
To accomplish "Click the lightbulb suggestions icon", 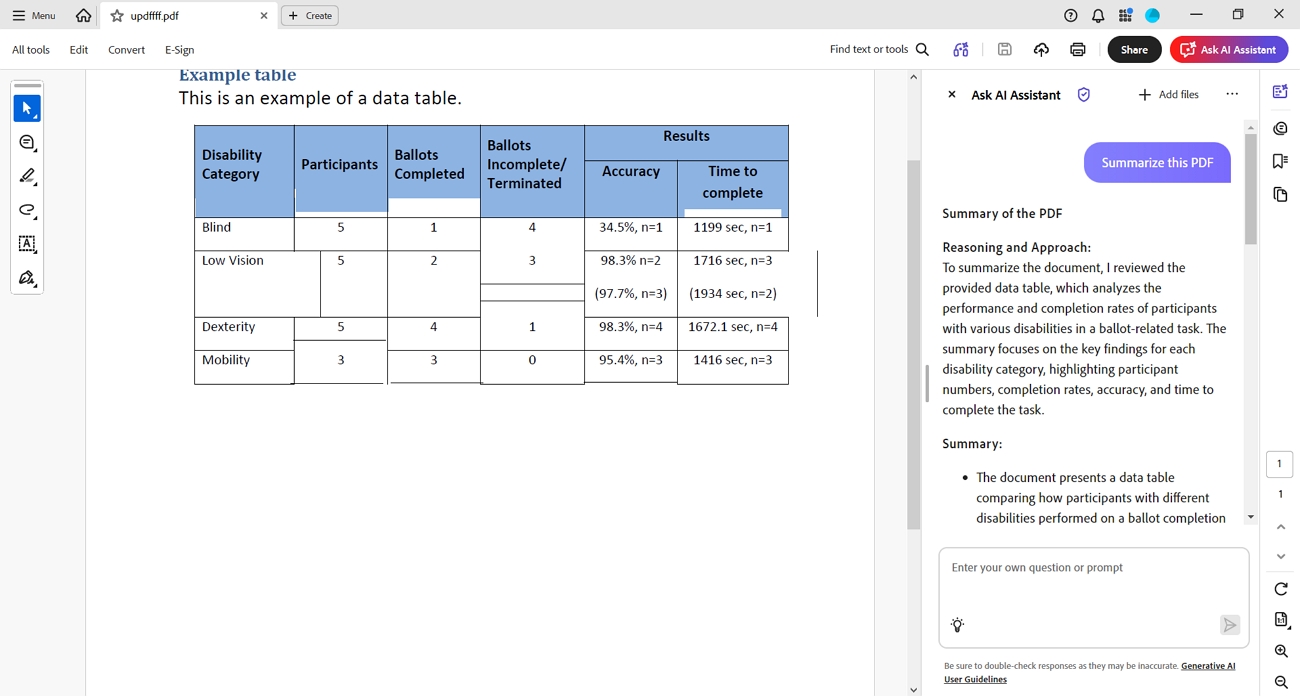I will (957, 625).
